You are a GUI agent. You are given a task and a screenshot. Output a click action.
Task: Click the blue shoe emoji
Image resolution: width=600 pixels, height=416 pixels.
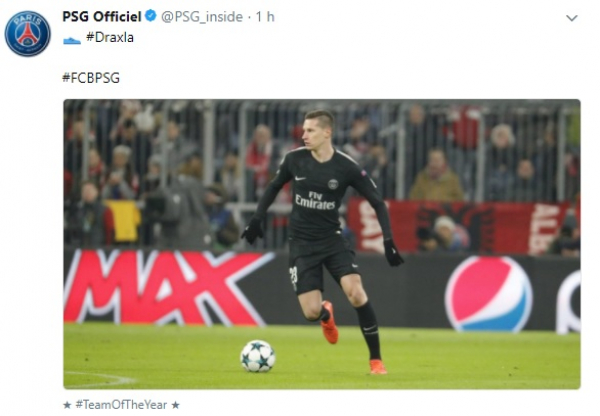click(x=72, y=40)
